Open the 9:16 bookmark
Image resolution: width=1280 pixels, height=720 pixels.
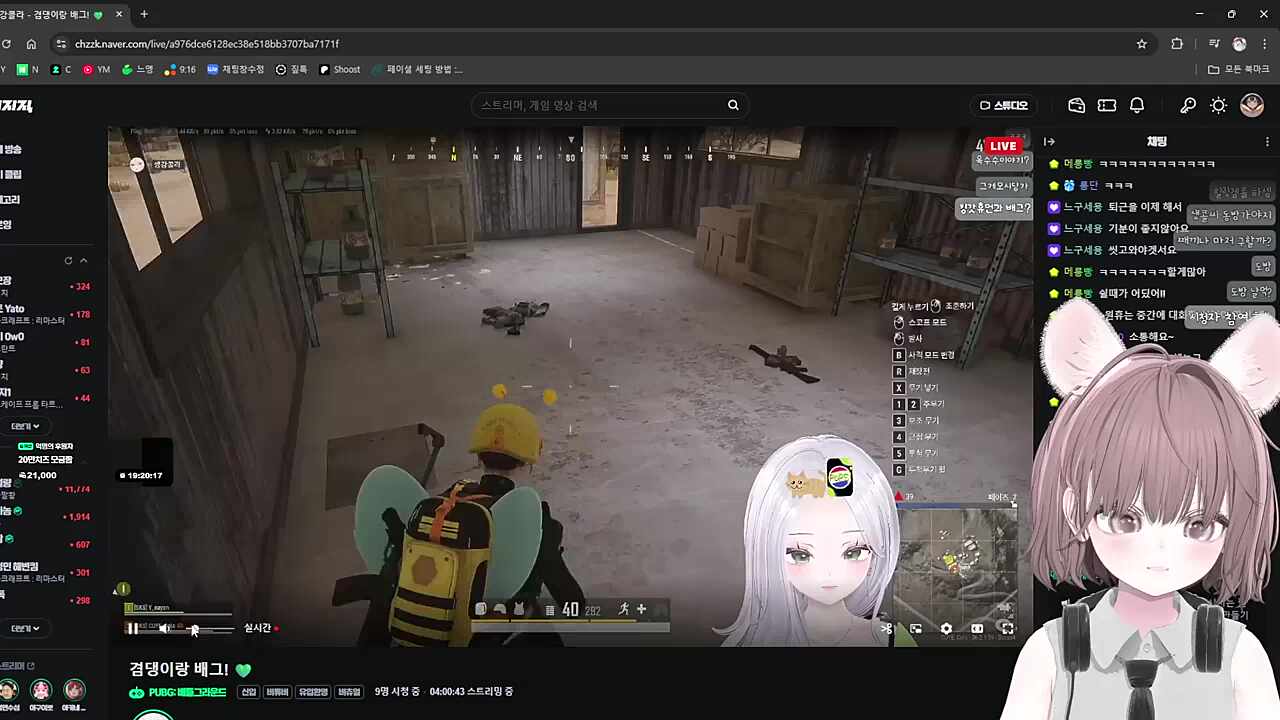click(180, 70)
